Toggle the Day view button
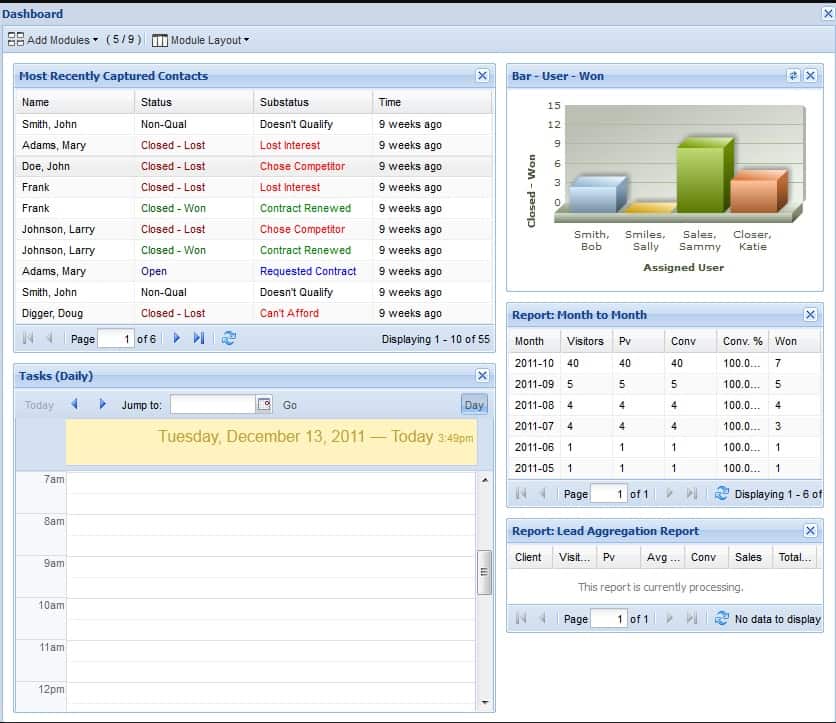Screen dimensions: 836x723 point(474,405)
